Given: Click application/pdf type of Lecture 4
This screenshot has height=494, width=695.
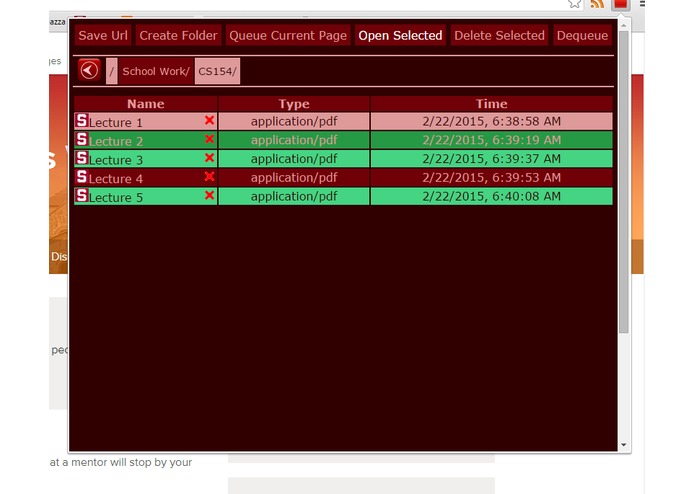Looking at the screenshot, I should pyautogui.click(x=294, y=177).
